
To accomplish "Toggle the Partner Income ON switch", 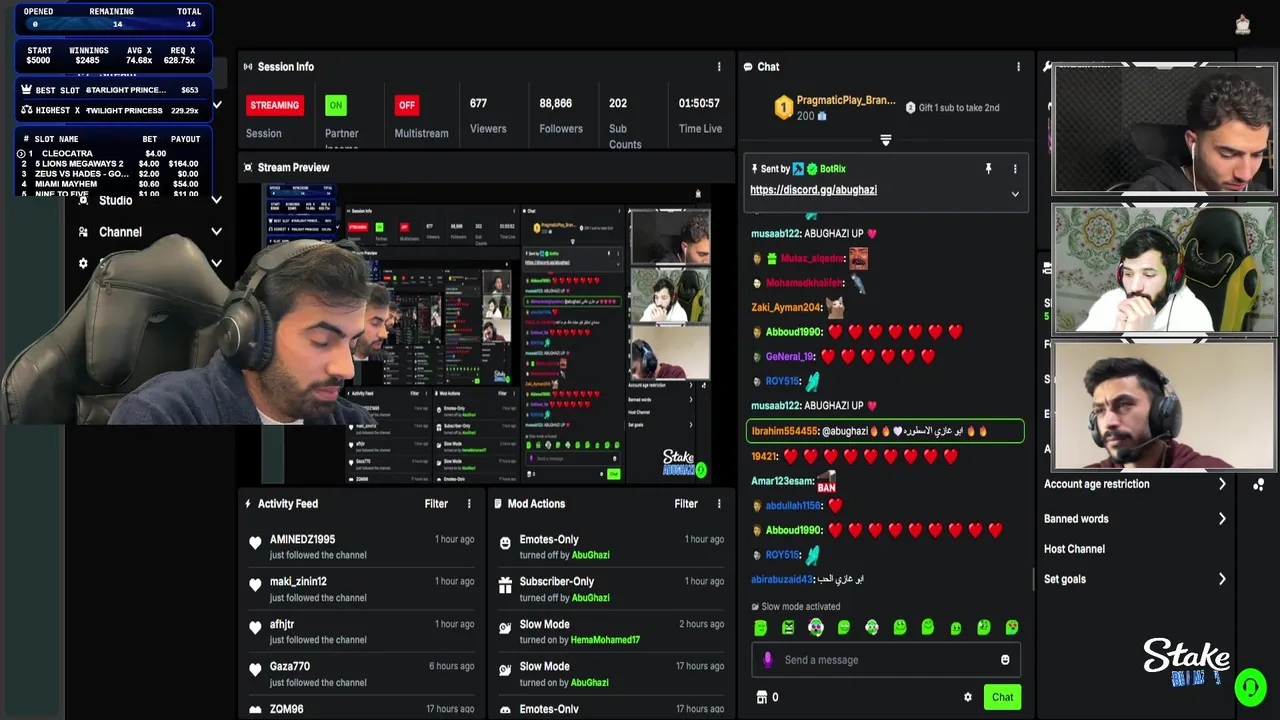I will pos(336,105).
